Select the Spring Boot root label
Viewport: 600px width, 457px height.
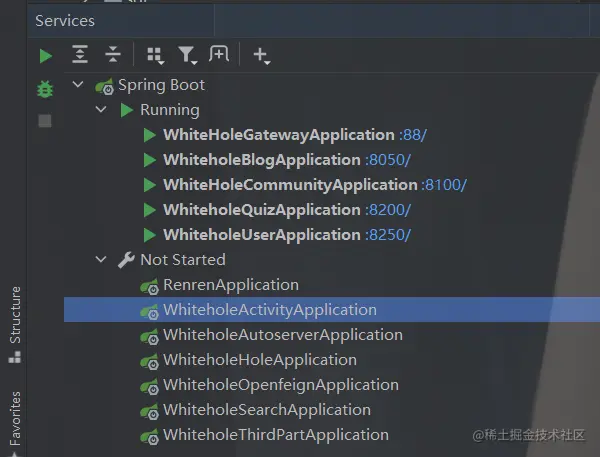coord(161,85)
